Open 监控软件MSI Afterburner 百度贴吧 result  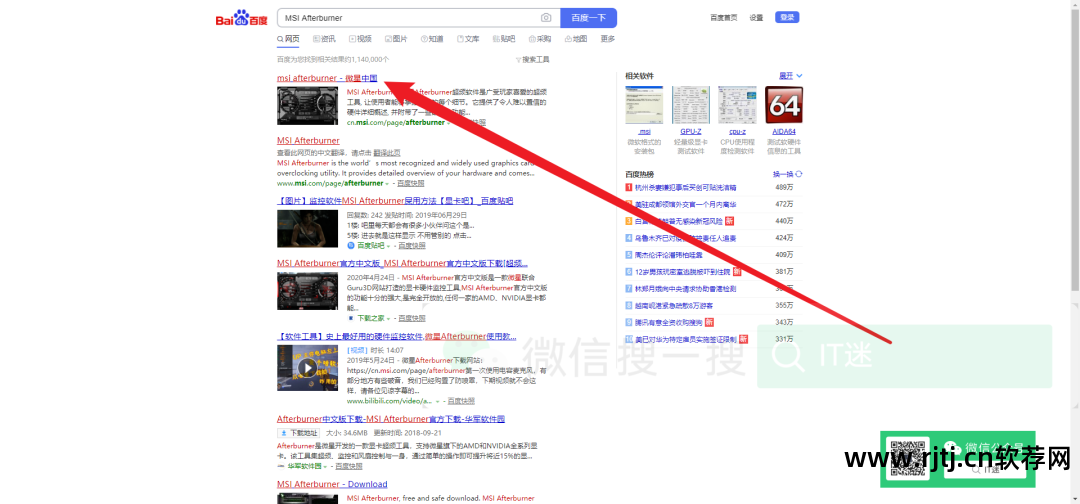tap(395, 200)
